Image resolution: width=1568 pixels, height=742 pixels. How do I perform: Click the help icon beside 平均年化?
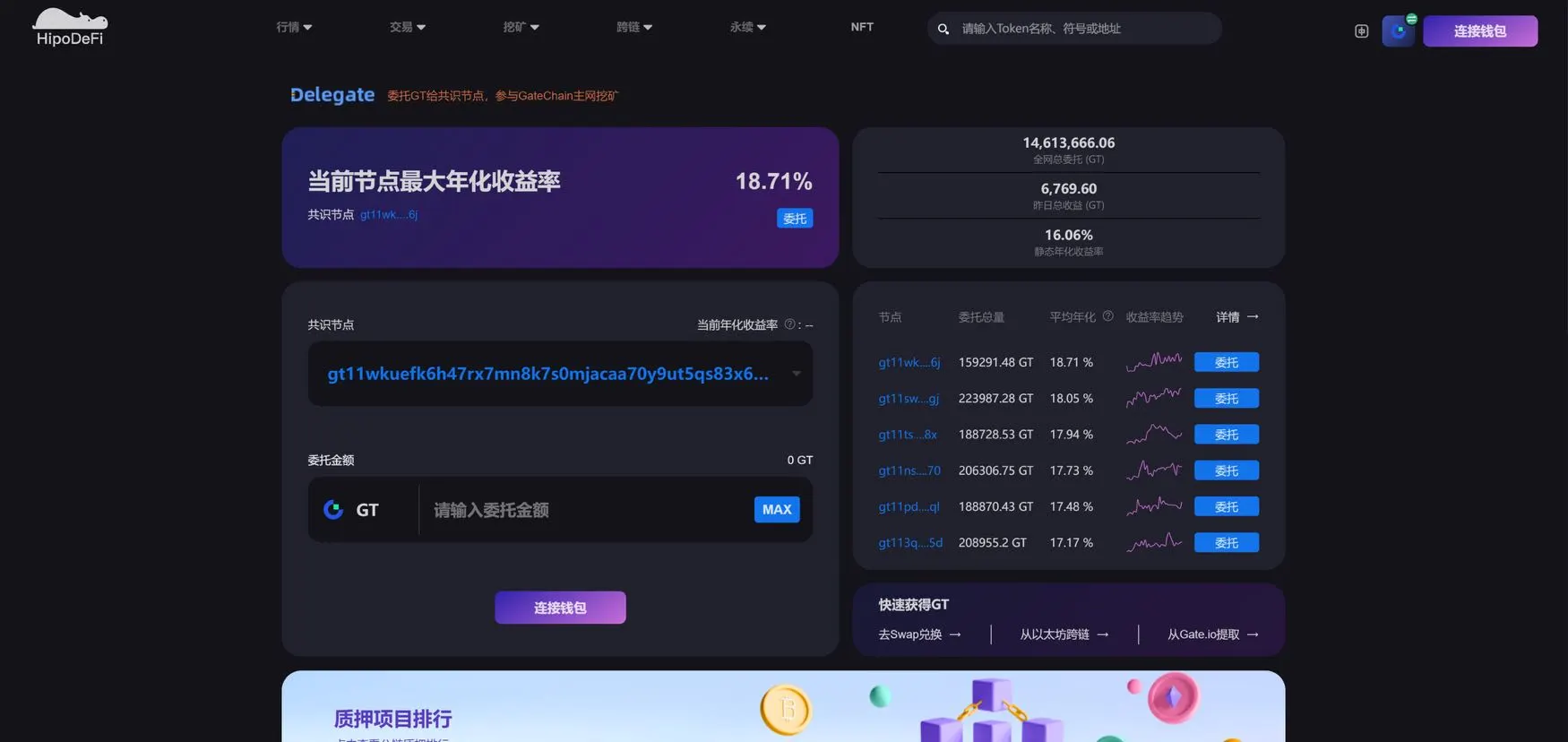click(1107, 316)
